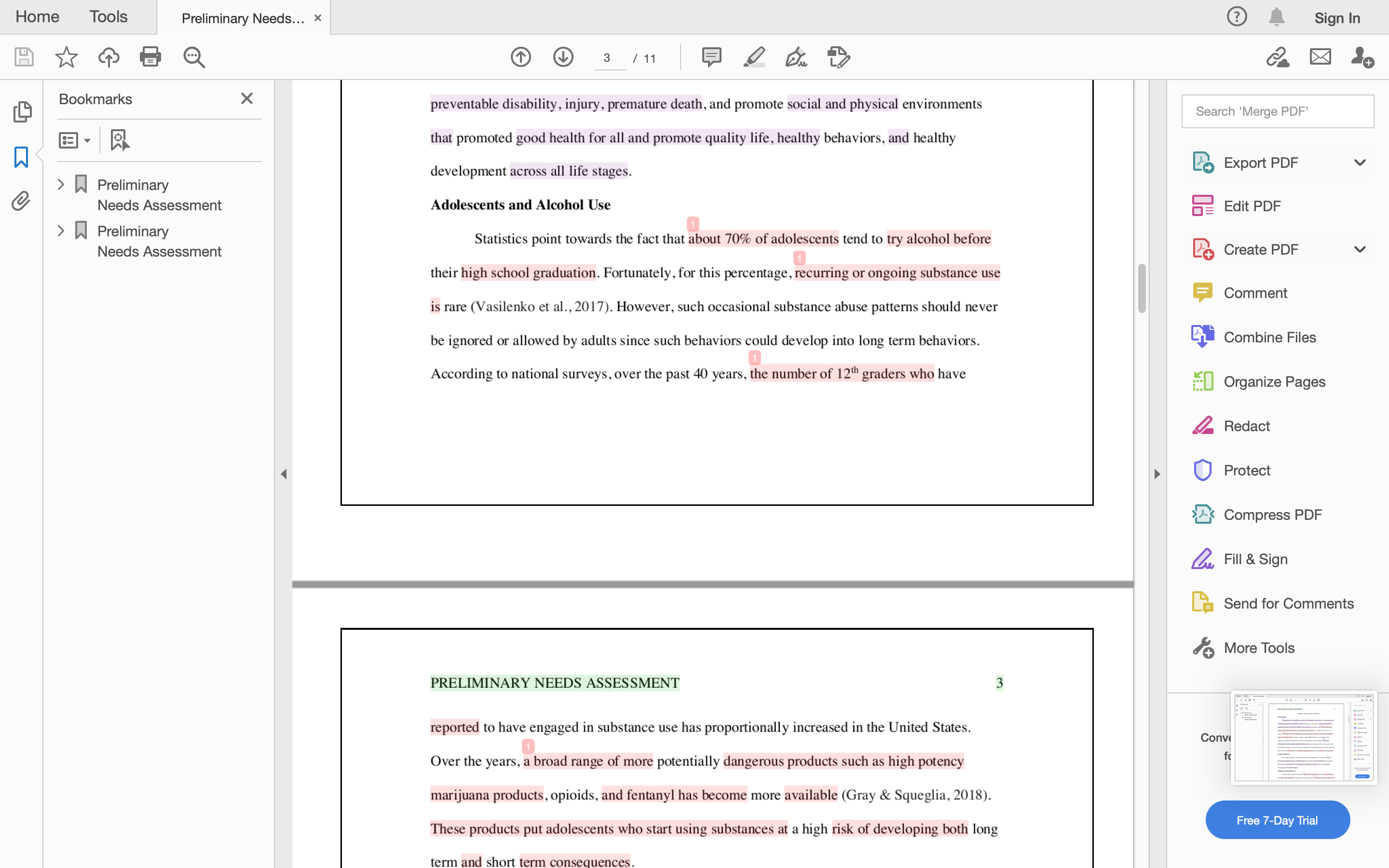Go to the next page

point(563,57)
